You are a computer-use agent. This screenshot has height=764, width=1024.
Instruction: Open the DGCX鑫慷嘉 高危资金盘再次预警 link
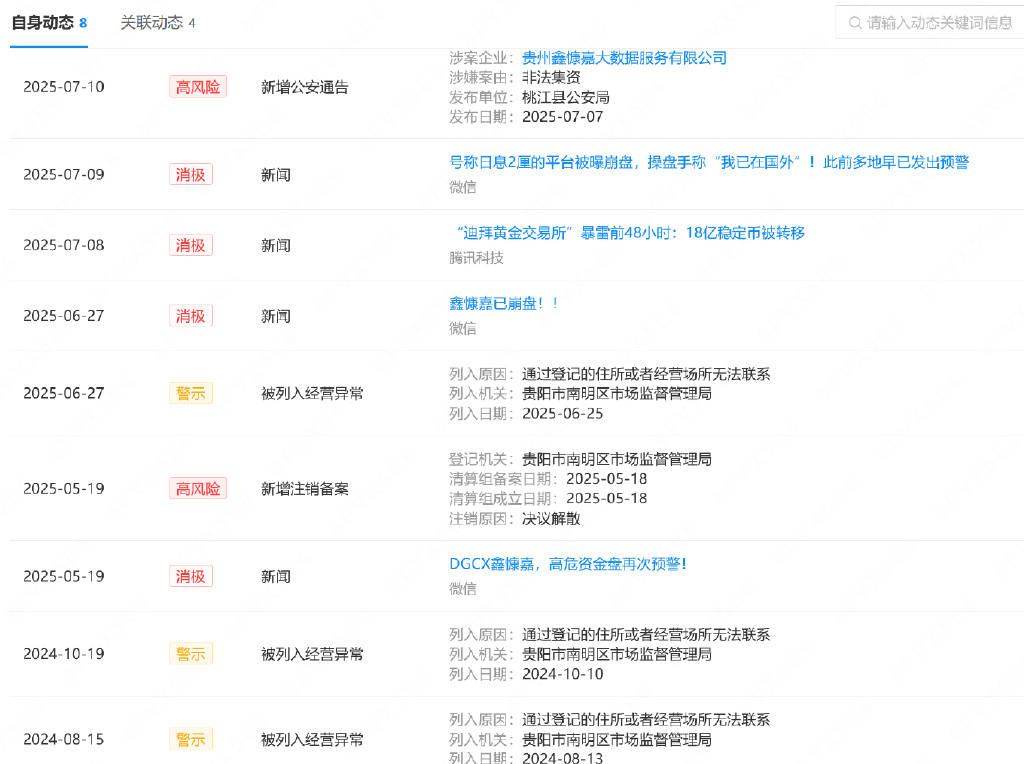point(568,564)
